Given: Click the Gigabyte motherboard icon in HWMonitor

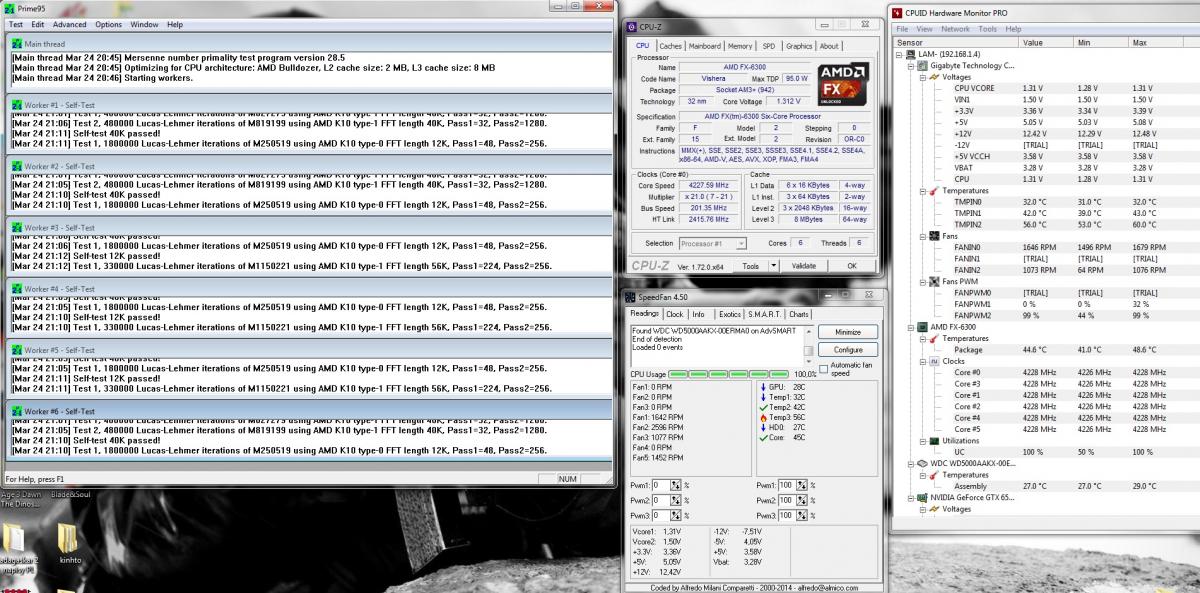Looking at the screenshot, I should click(x=922, y=65).
